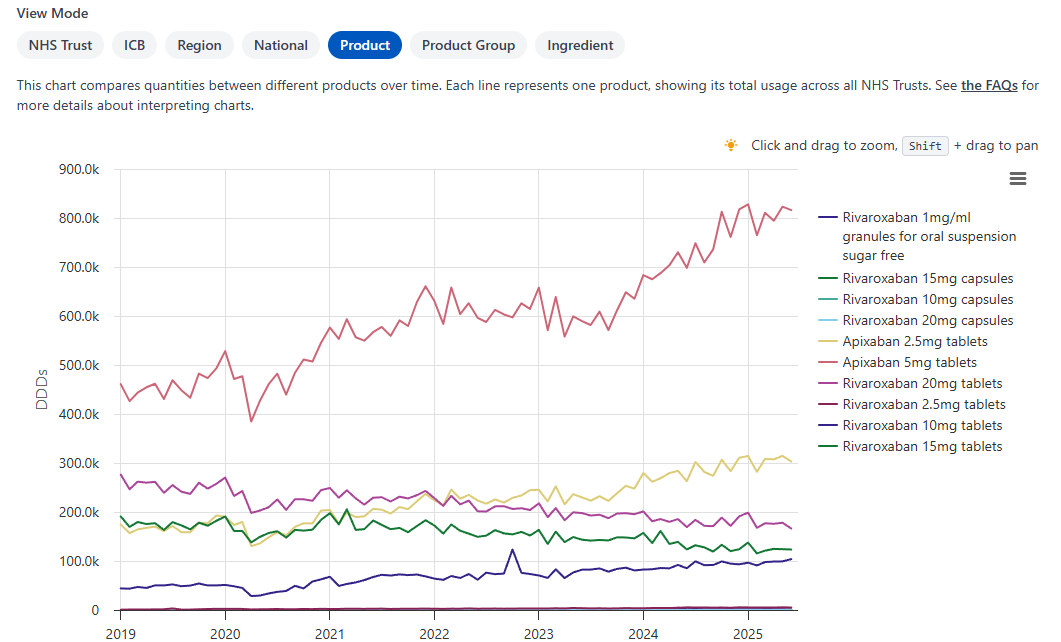Switch to ICB view mode
The height and width of the screenshot is (642, 1061).
tap(134, 45)
